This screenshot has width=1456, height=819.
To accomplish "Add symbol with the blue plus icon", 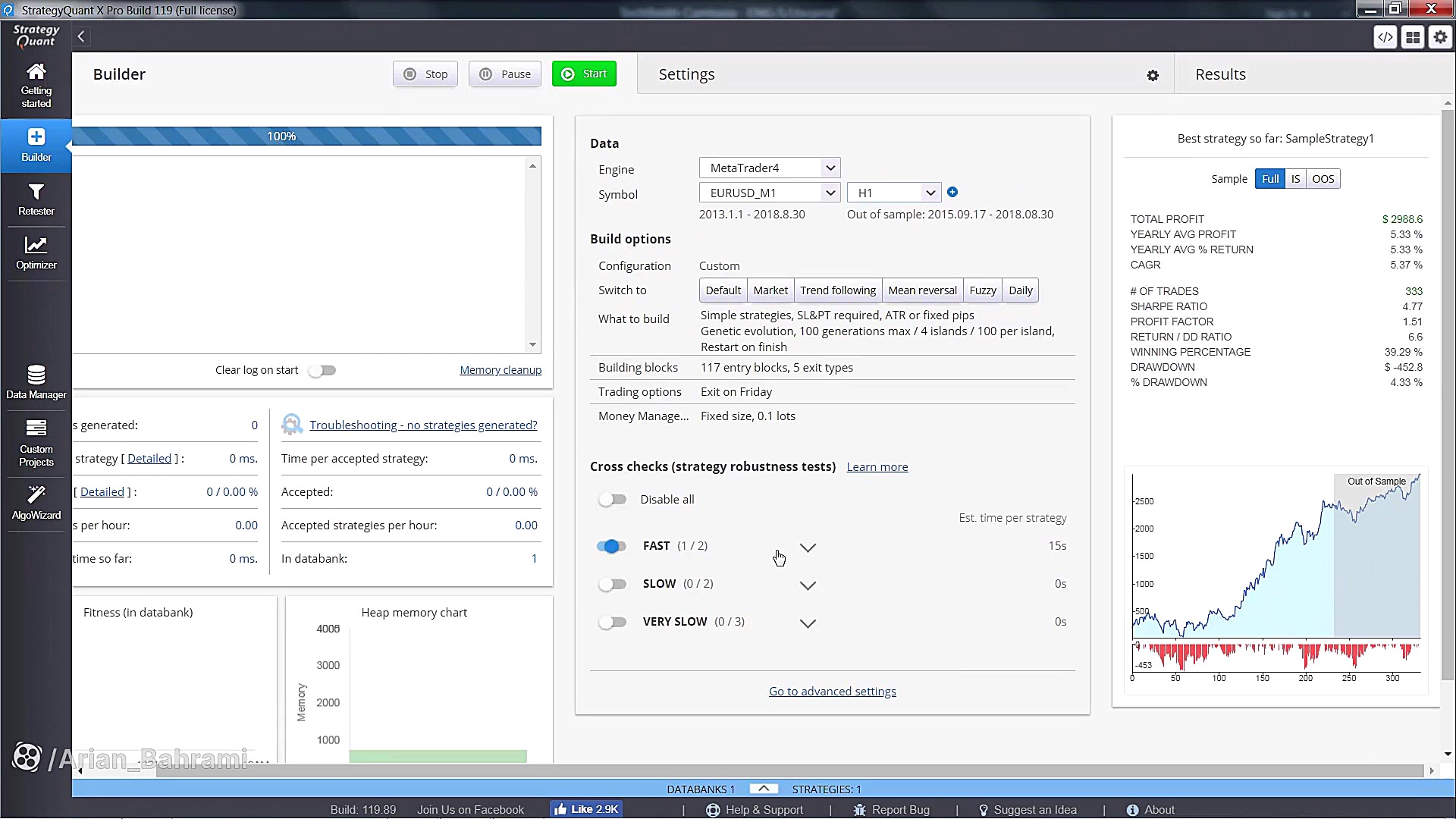I will click(952, 192).
